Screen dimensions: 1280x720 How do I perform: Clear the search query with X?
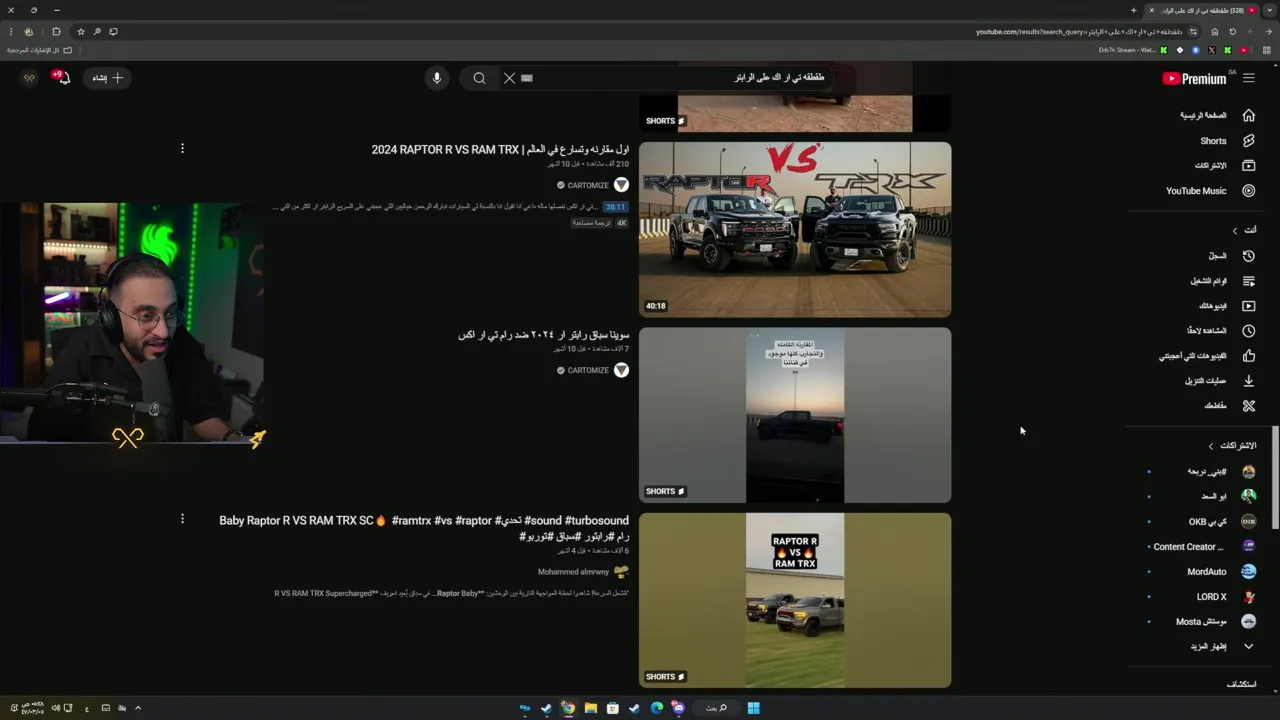[509, 78]
